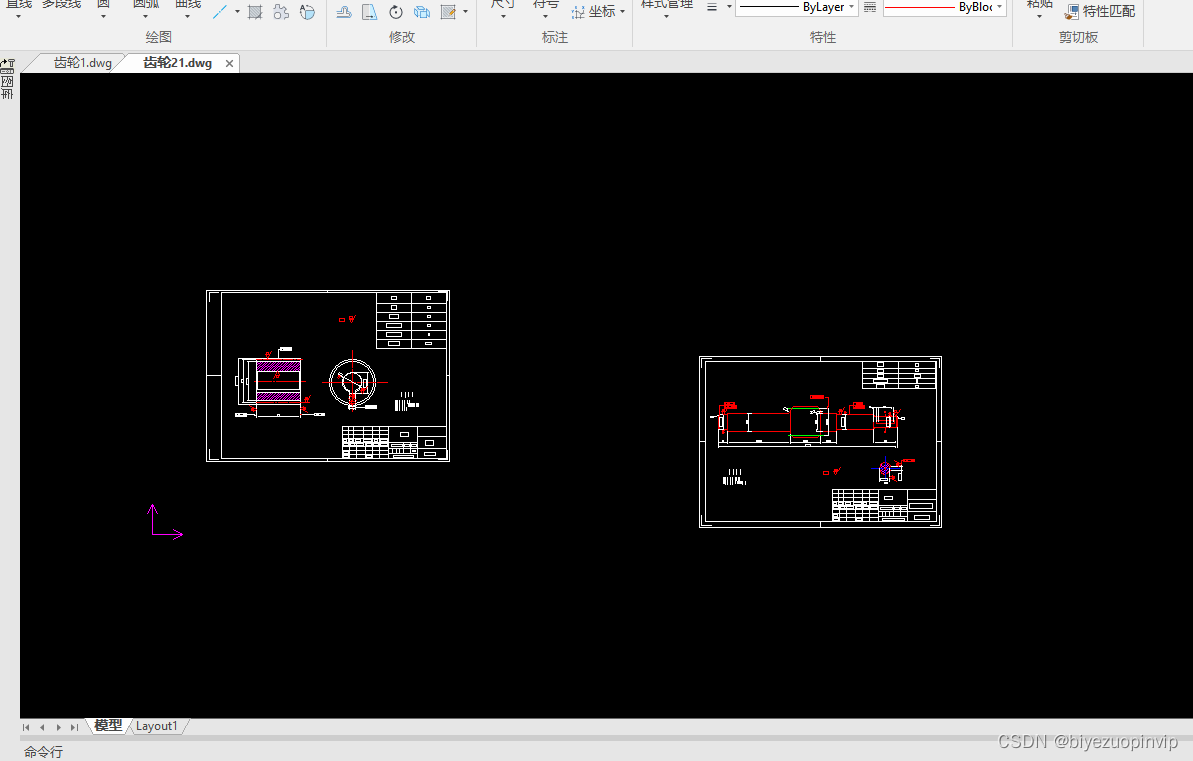
Task: Jump to last layout tab arrow
Action: [x=75, y=728]
